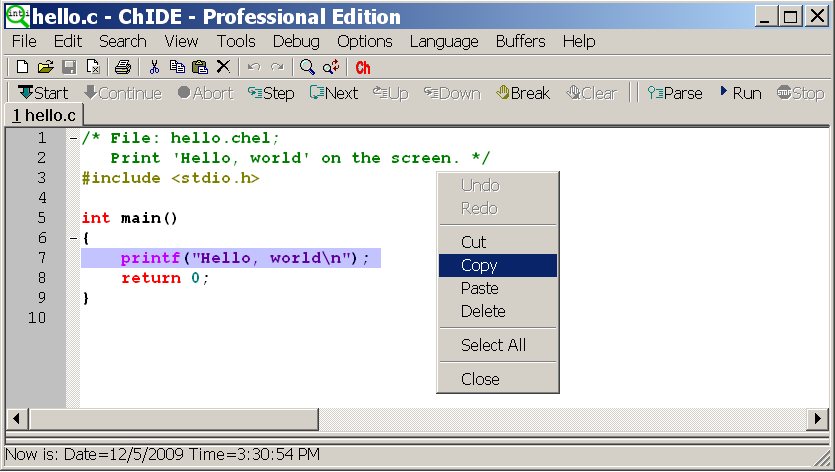Open the Language menu

(x=444, y=42)
